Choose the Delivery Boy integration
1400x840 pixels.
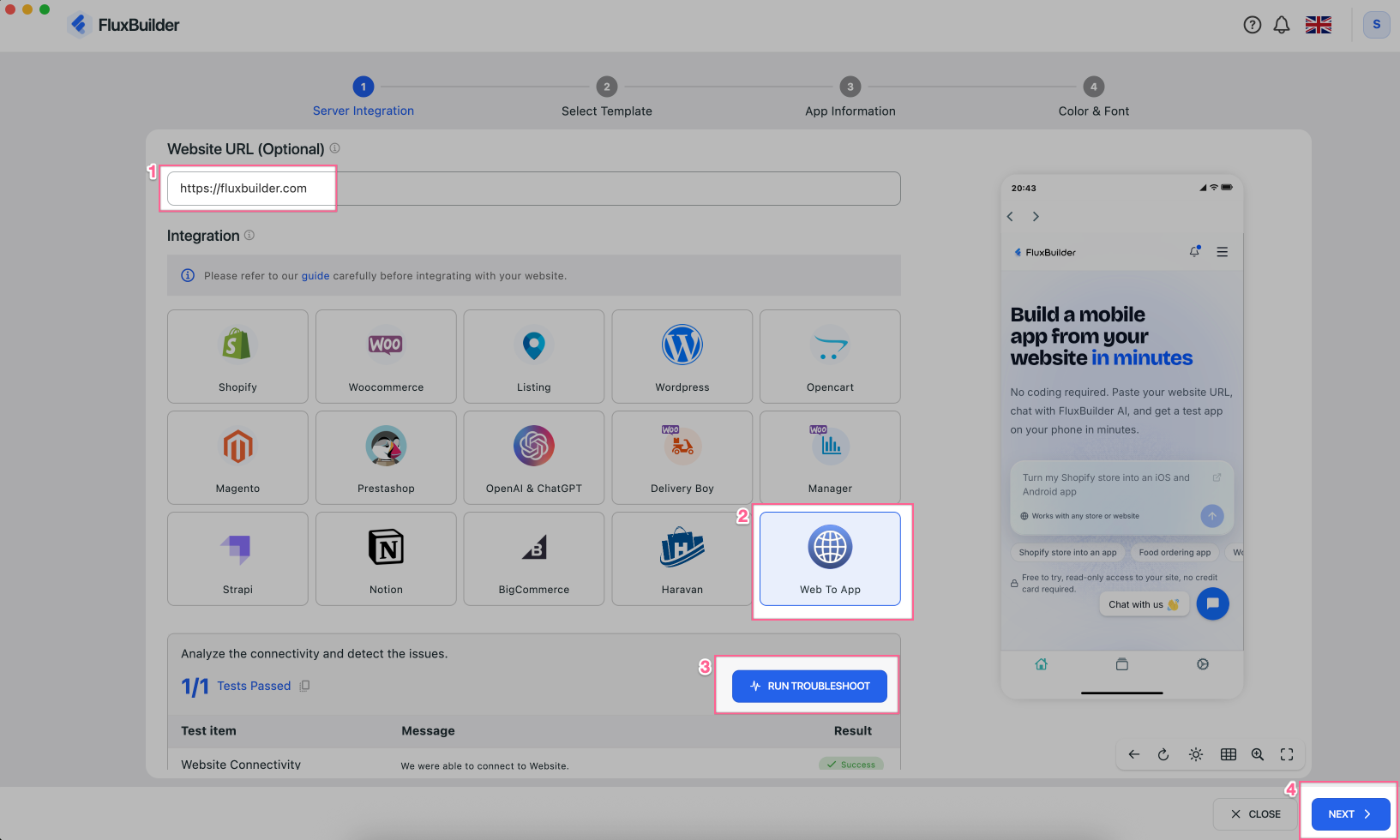682,458
